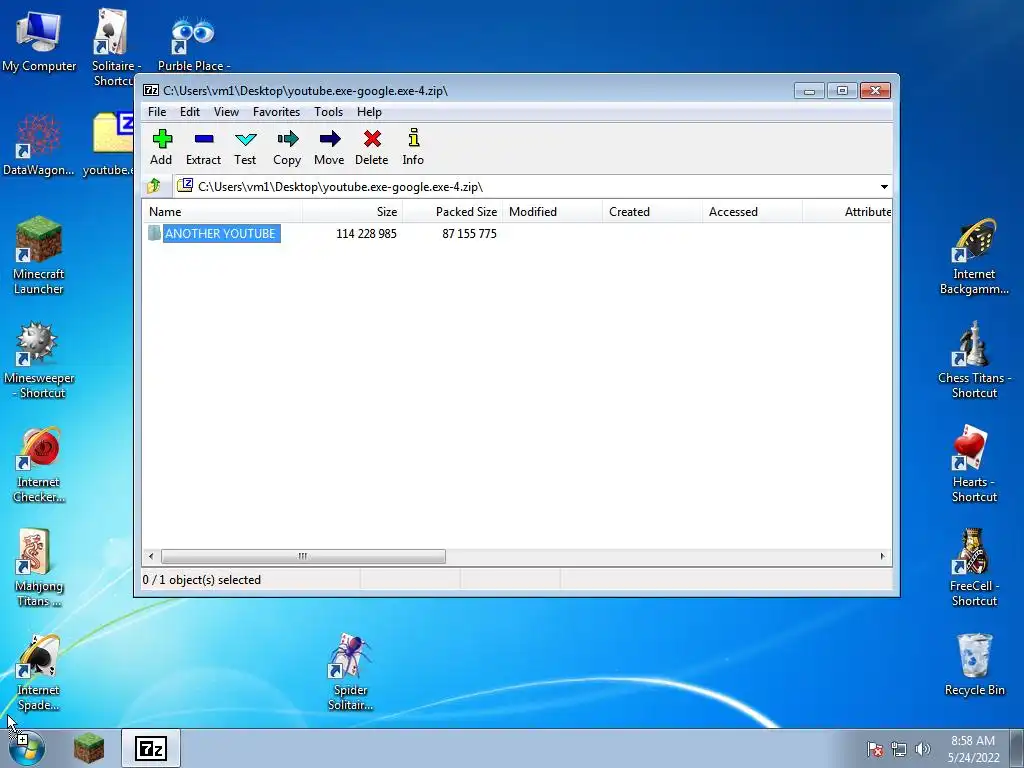The width and height of the screenshot is (1024, 768).
Task: Open the Help menu
Action: [369, 112]
